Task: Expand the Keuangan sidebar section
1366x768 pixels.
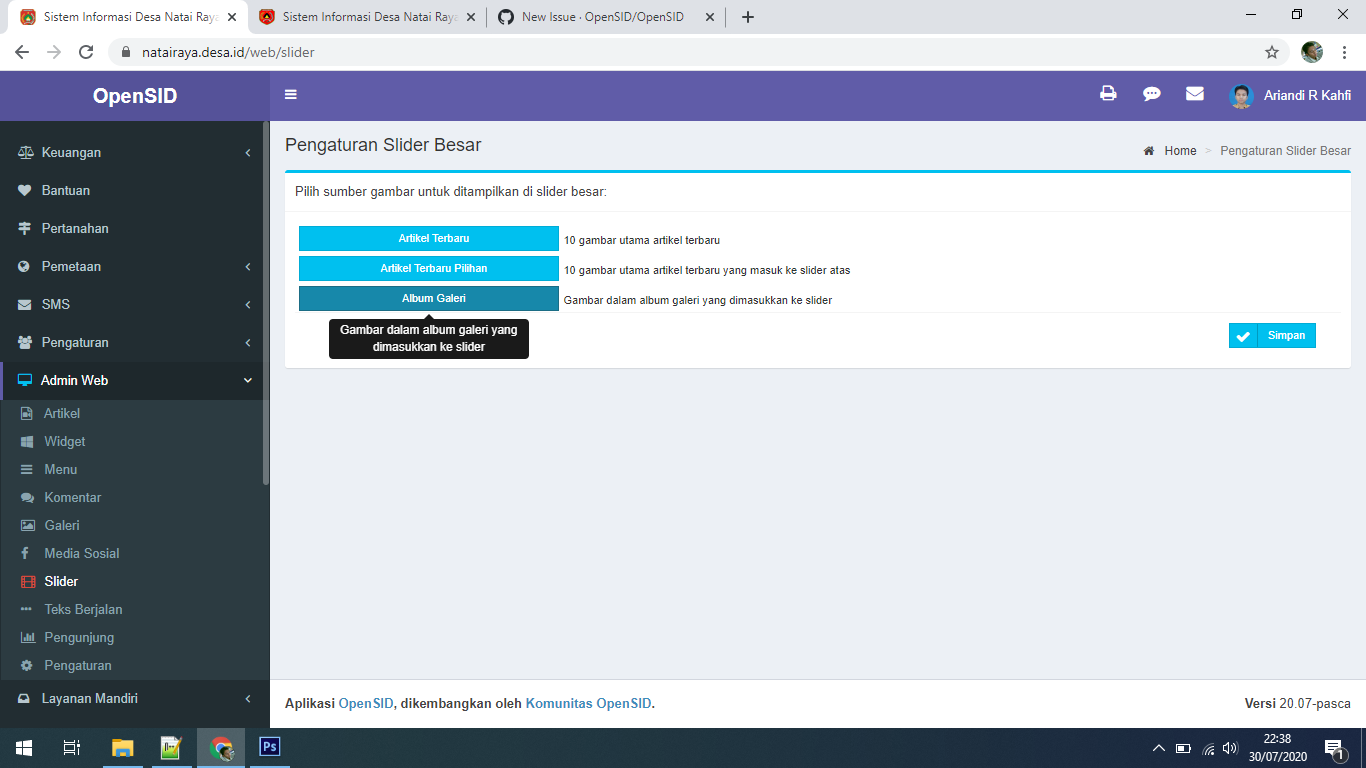Action: tap(133, 152)
